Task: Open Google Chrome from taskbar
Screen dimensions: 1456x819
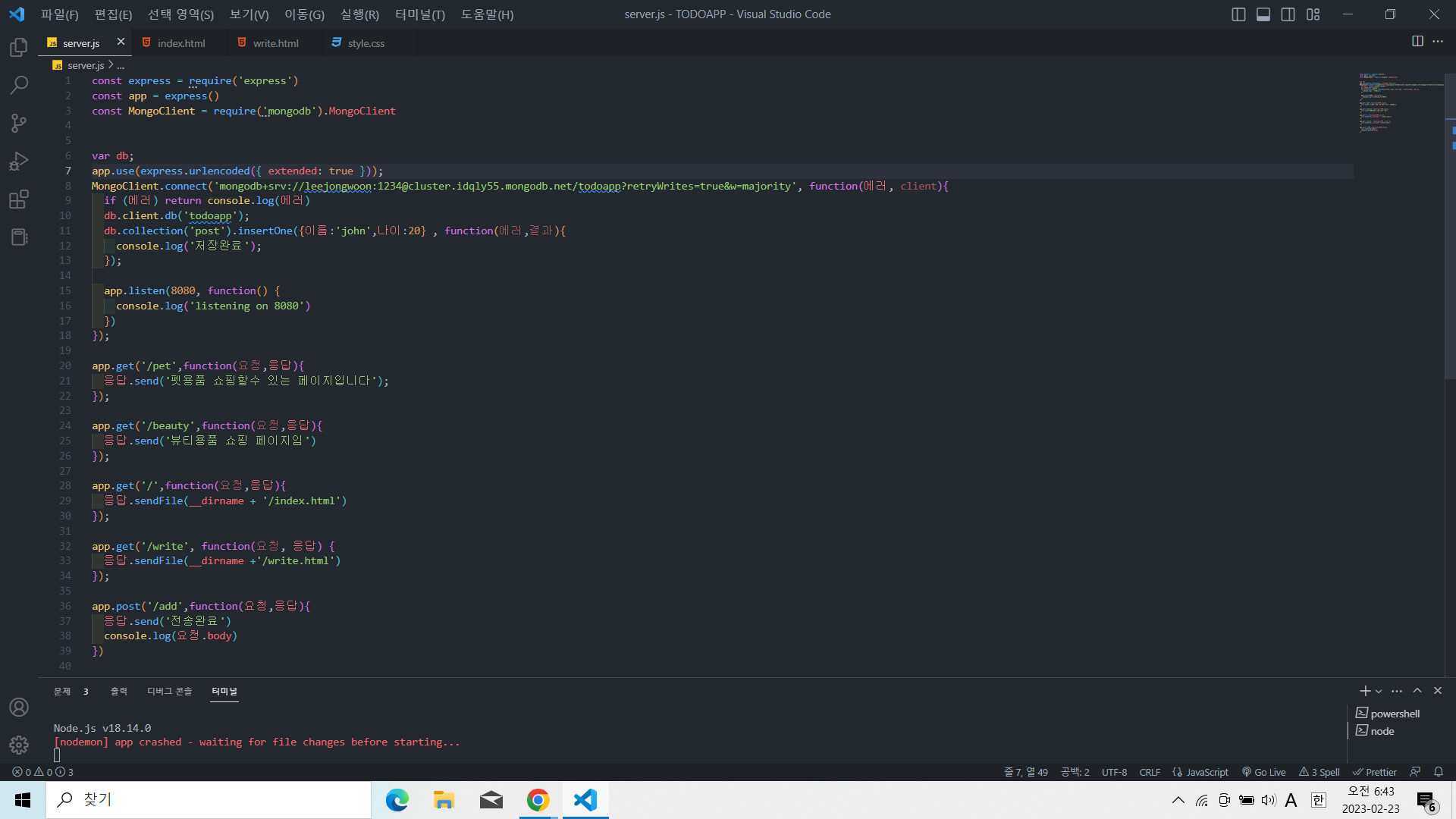Action: point(538,800)
